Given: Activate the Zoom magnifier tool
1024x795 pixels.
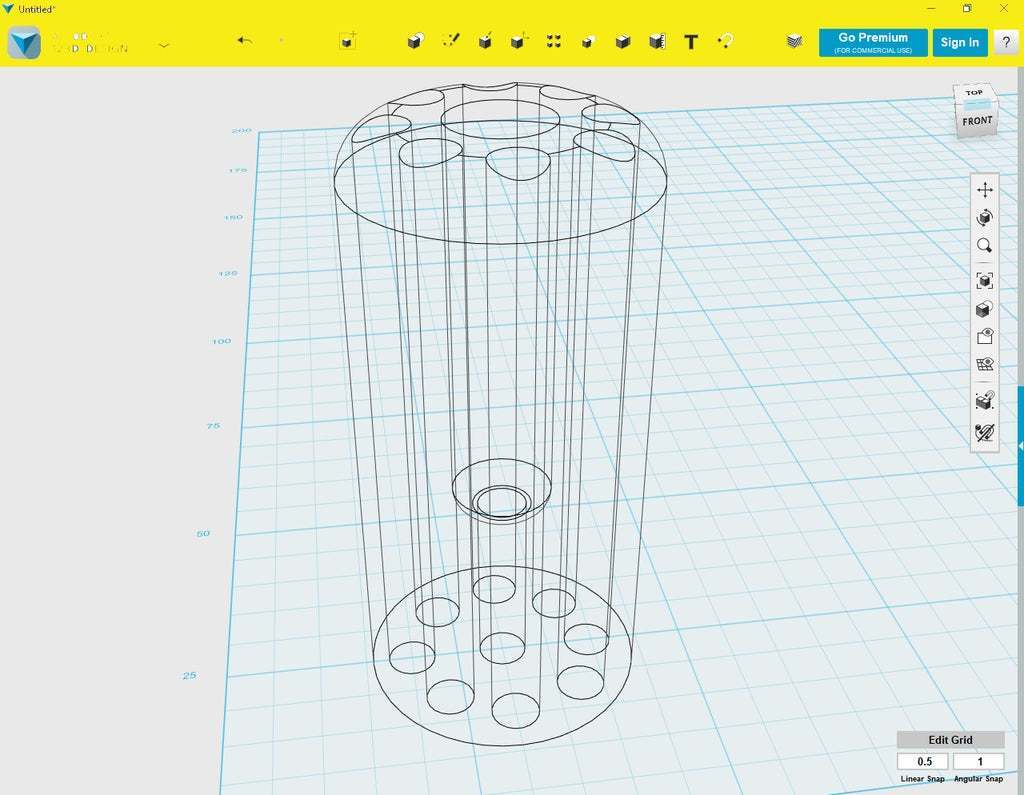Looking at the screenshot, I should coord(985,246).
